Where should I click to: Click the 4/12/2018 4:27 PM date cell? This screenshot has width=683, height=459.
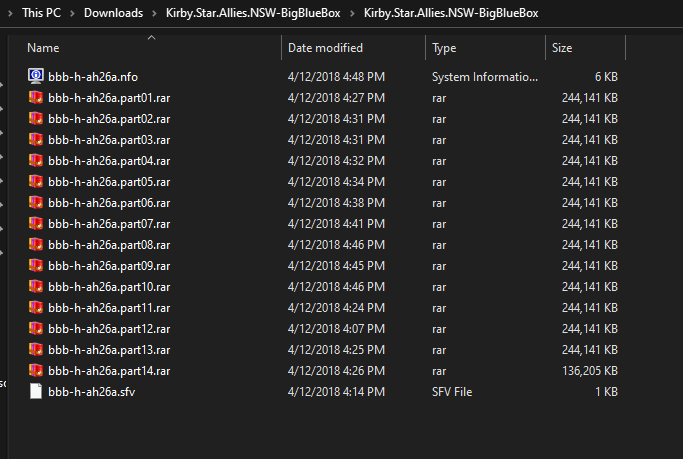pos(336,98)
